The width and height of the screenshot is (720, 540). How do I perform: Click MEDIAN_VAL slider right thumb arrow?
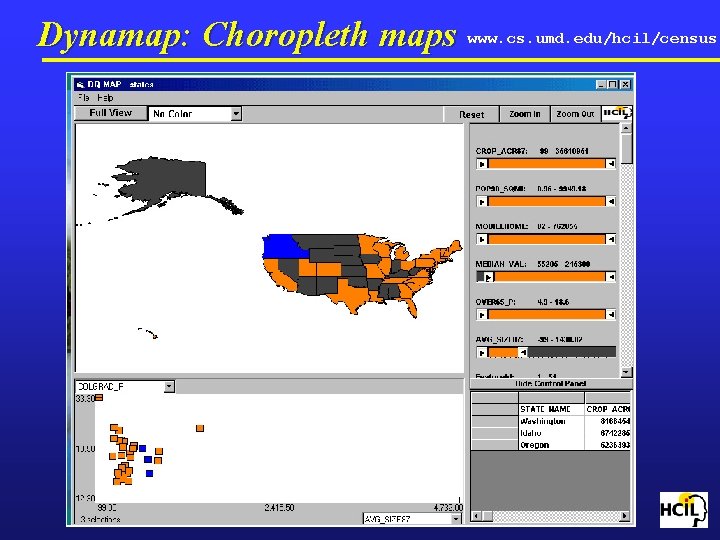coord(611,277)
